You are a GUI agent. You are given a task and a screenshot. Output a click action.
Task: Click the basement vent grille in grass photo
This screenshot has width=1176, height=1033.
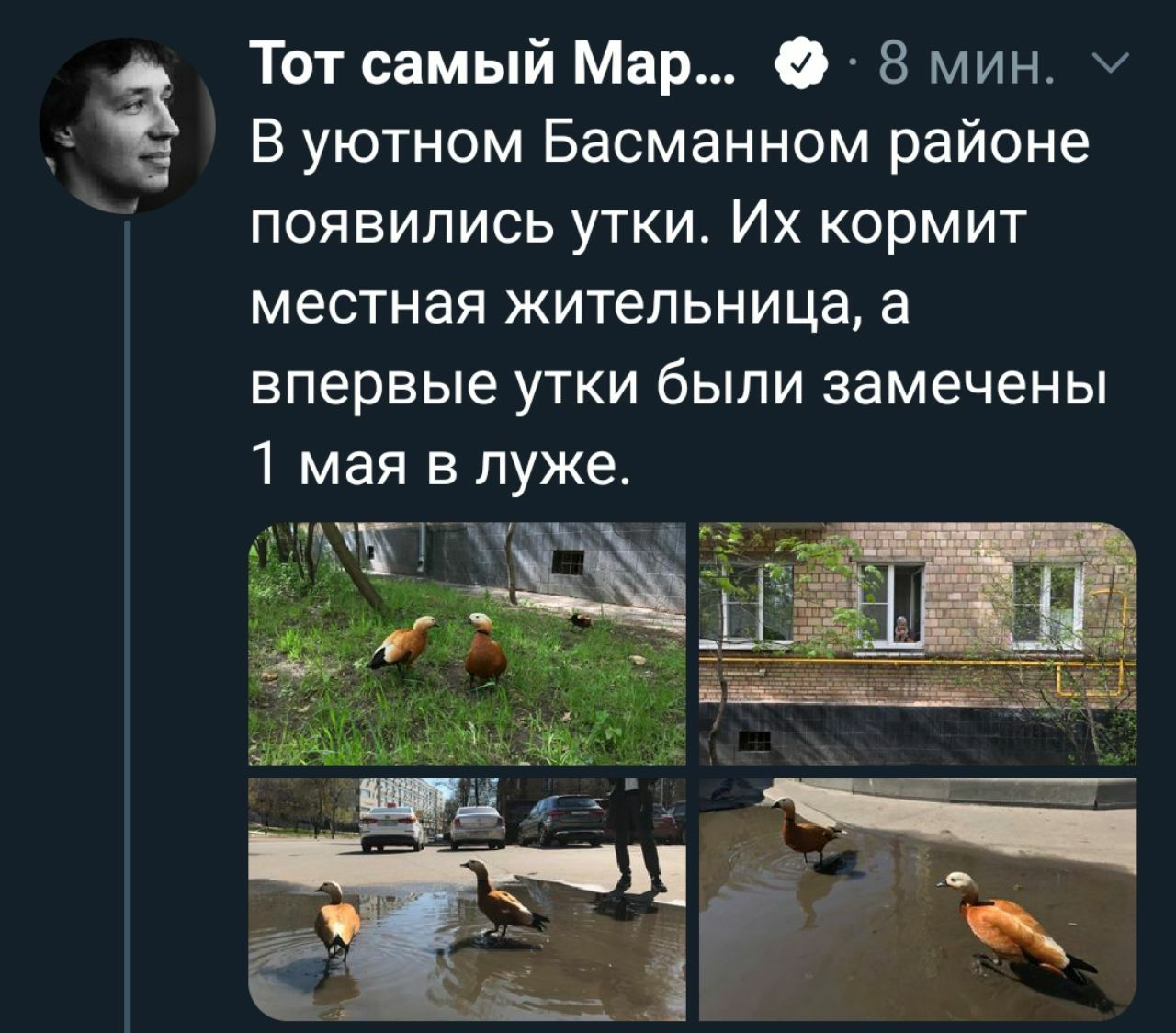(x=567, y=562)
